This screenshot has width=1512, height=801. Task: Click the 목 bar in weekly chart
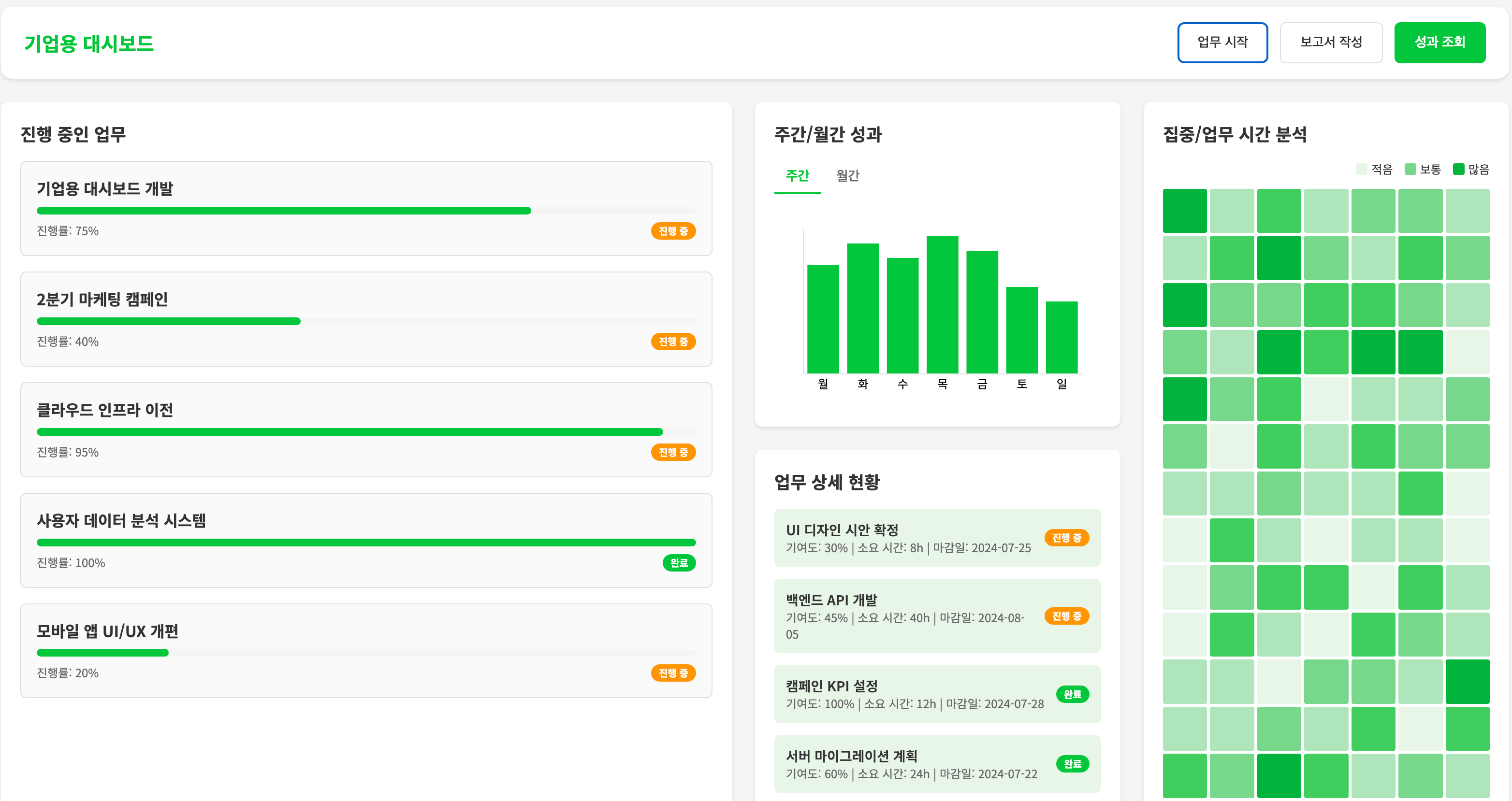[942, 304]
